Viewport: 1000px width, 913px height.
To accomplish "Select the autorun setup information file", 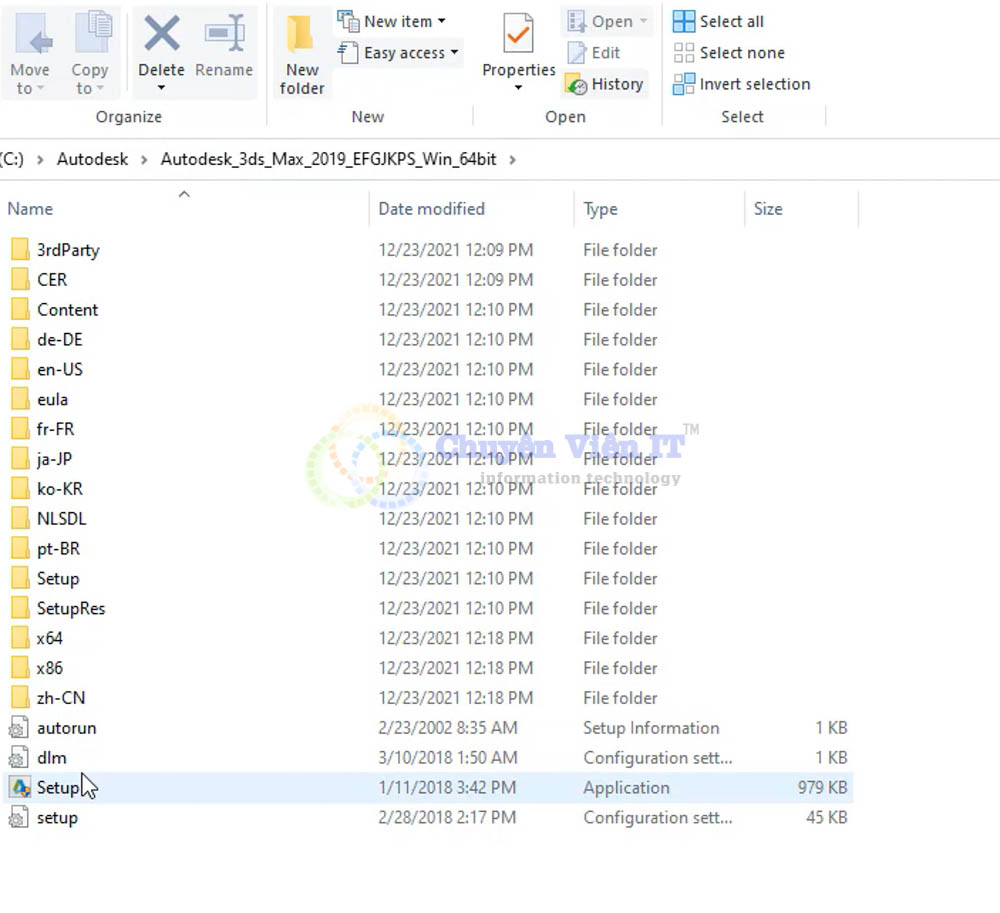I will point(66,728).
